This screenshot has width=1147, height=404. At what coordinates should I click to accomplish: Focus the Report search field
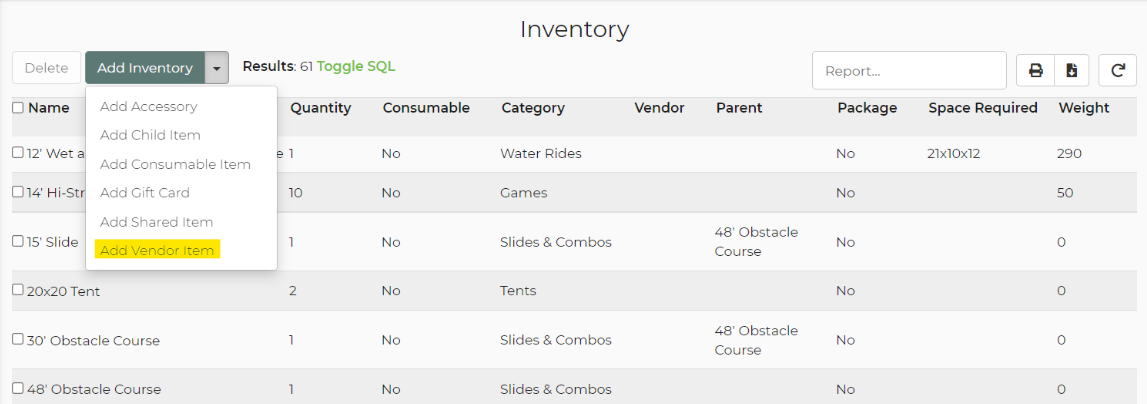[909, 71]
